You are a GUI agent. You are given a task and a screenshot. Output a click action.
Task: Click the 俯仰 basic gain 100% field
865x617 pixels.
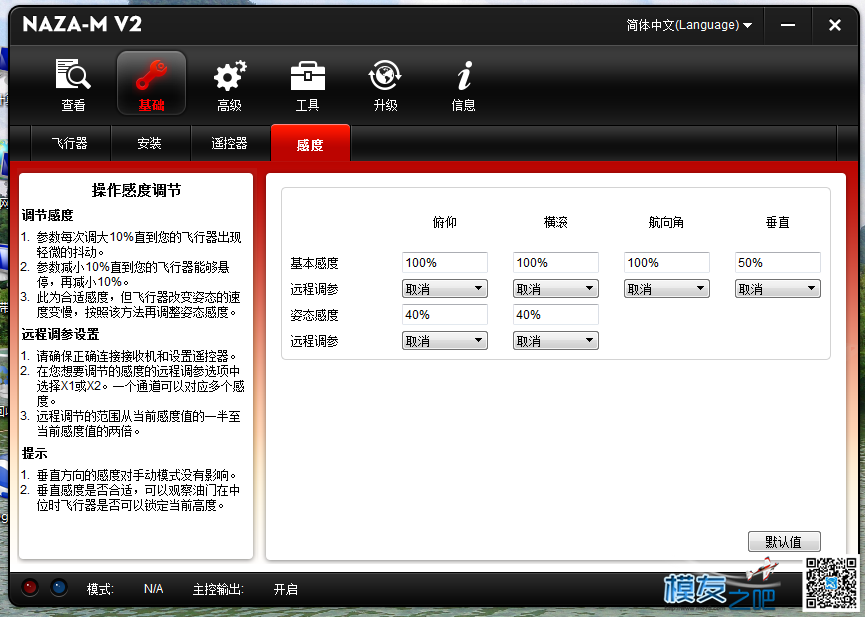[x=445, y=263]
